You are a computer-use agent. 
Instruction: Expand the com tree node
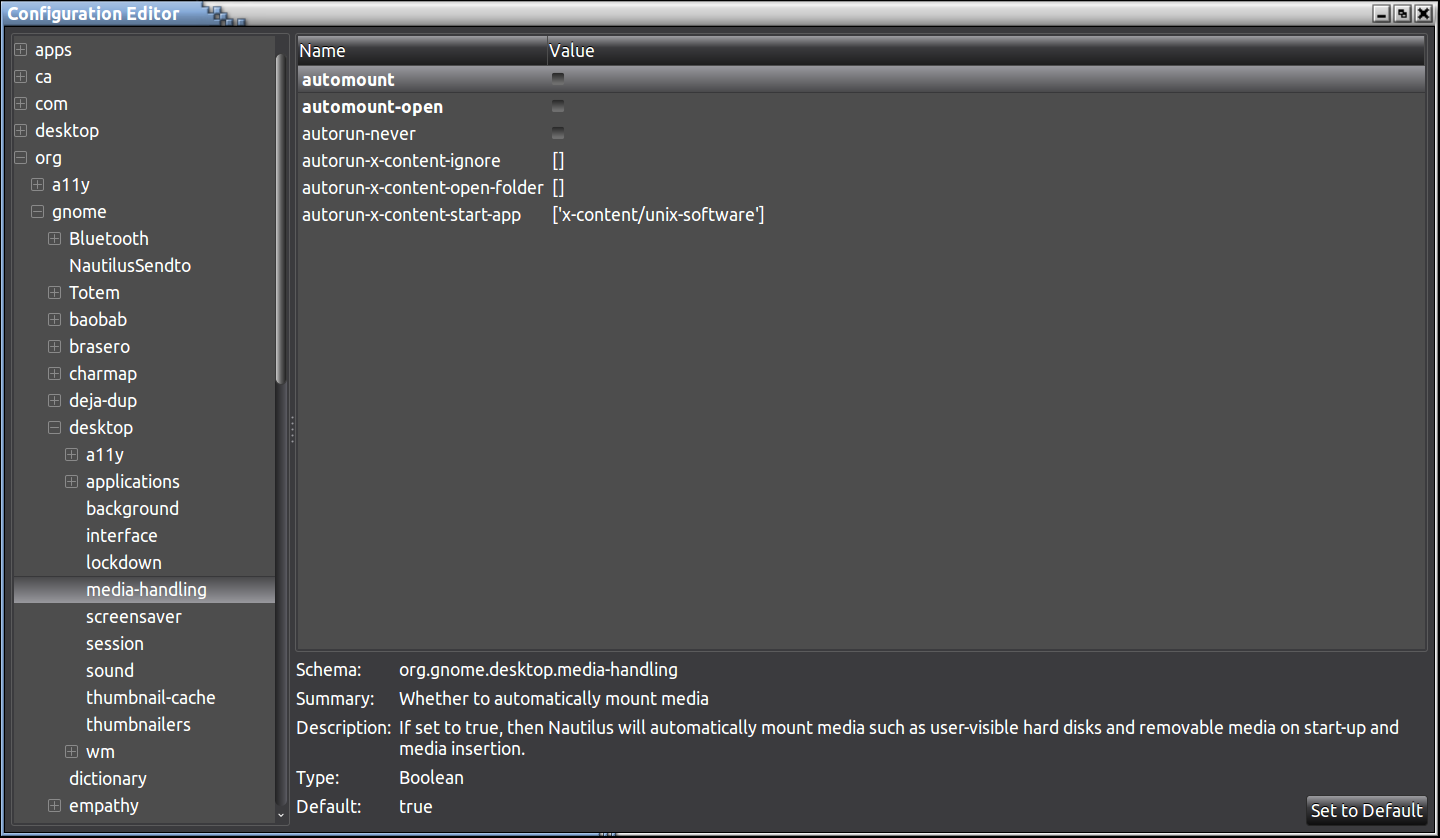pos(20,103)
